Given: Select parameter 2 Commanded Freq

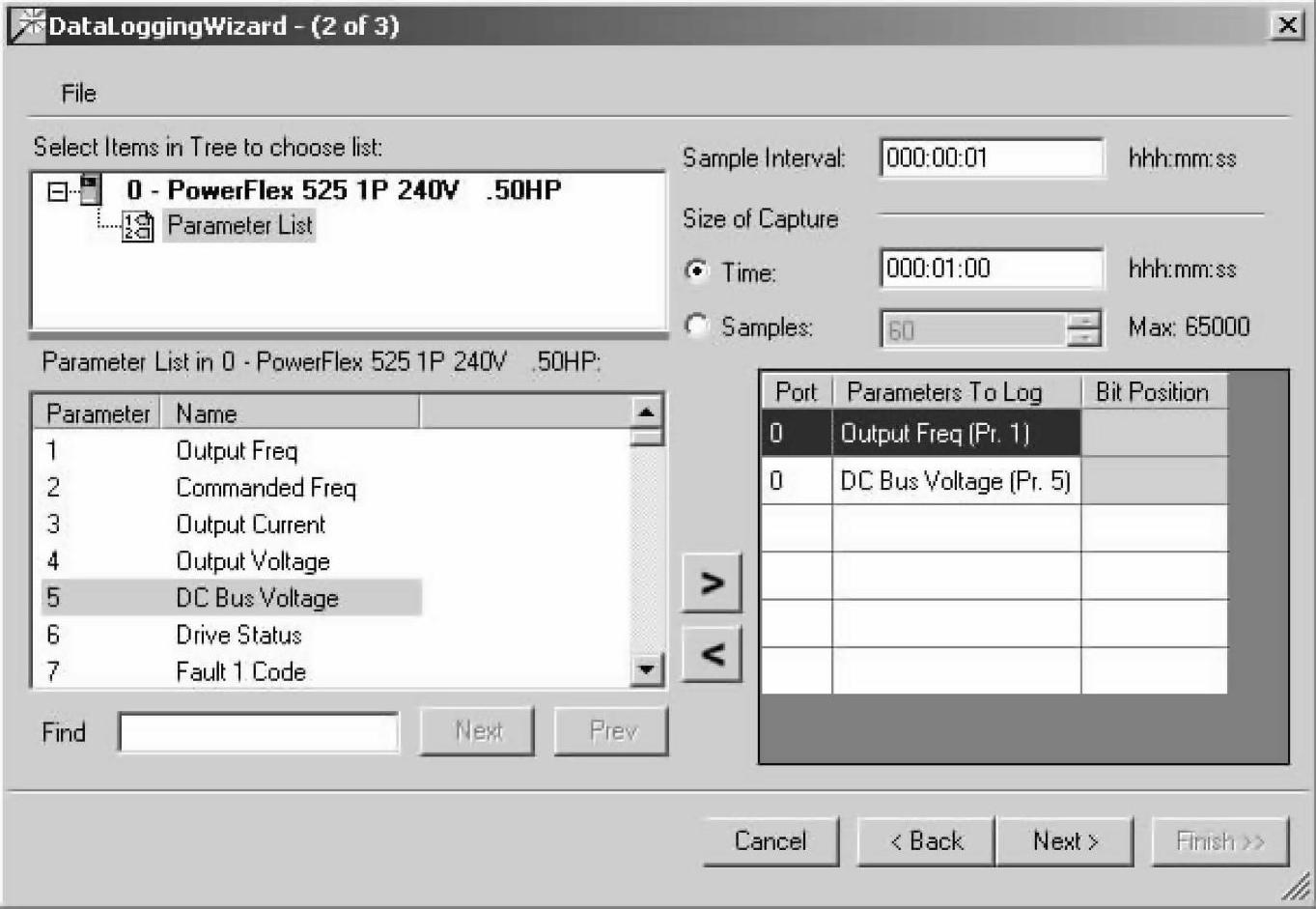Looking at the screenshot, I should 232,487.
